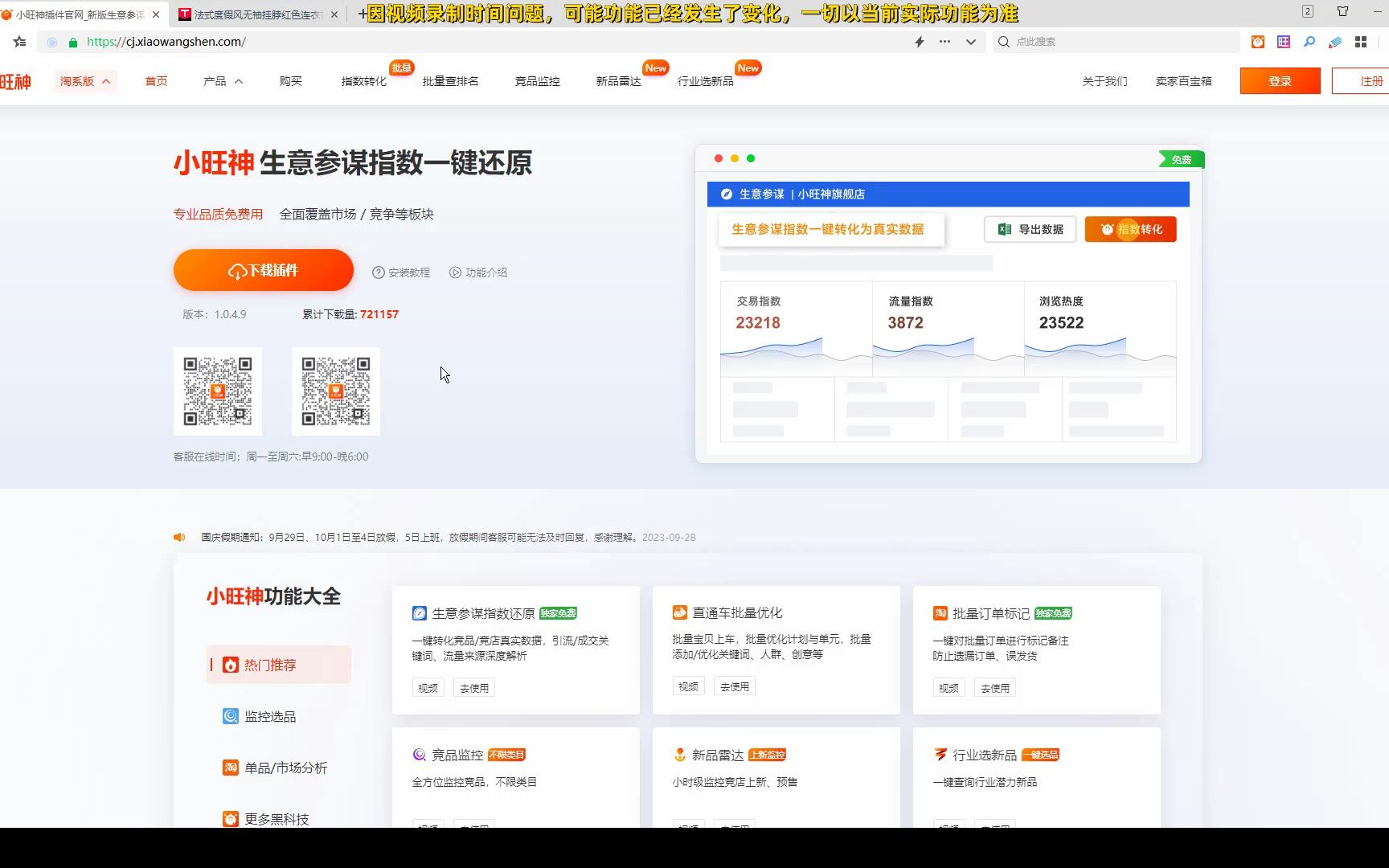Open the 安装教程 help link

click(x=401, y=272)
